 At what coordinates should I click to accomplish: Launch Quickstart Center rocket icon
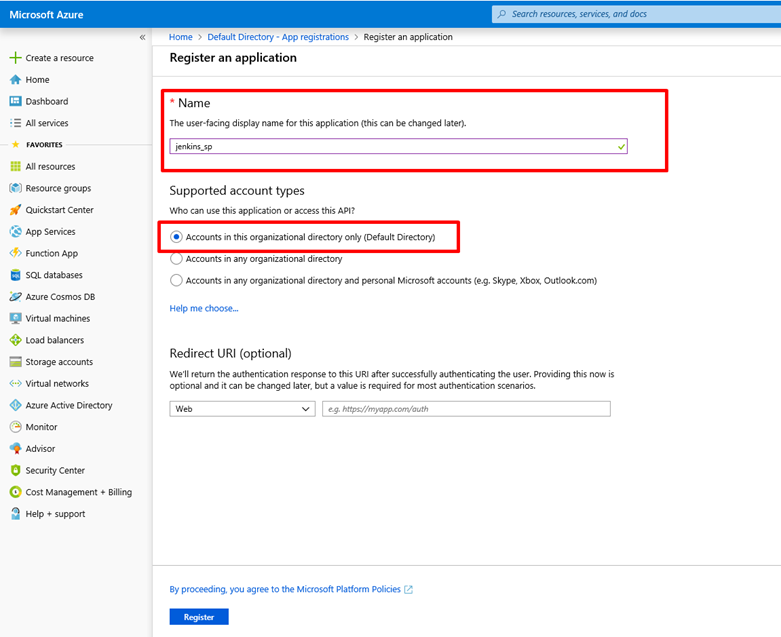point(15,210)
